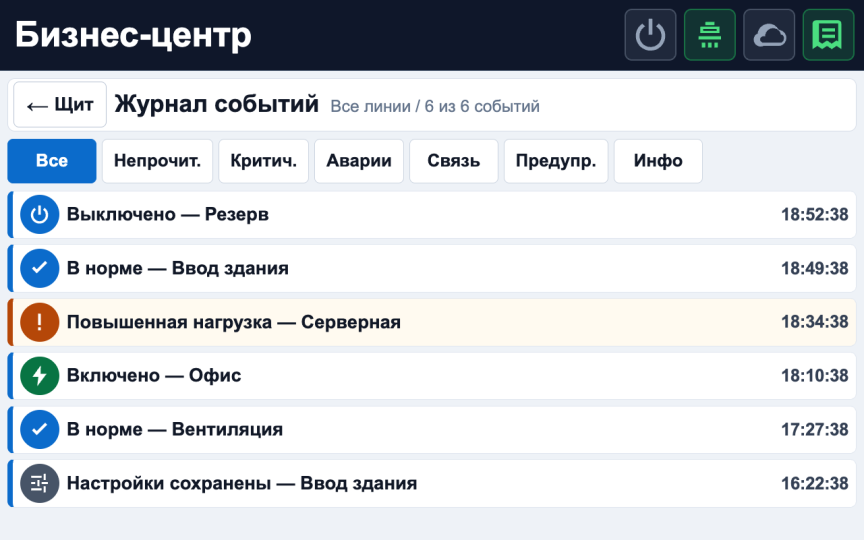Click the power icon in header
The width and height of the screenshot is (864, 540).
tap(650, 35)
